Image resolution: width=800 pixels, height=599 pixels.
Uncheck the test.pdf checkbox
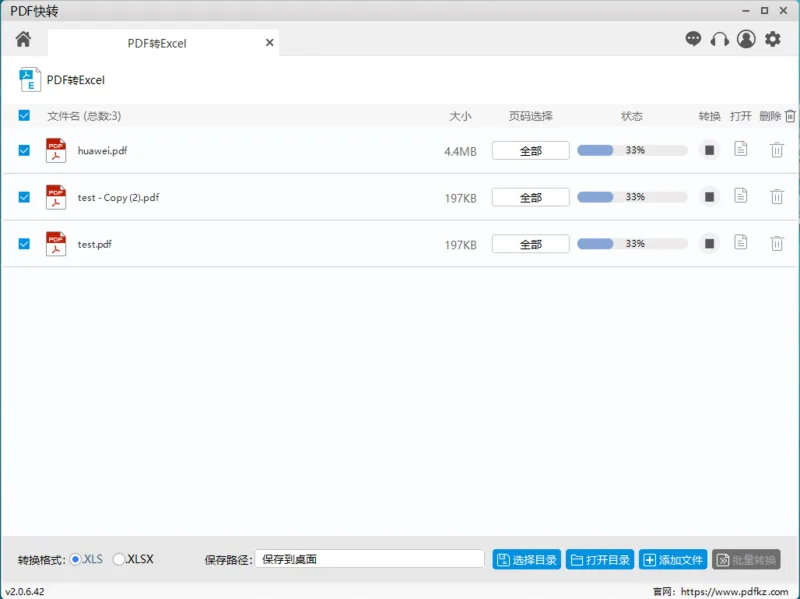point(24,243)
